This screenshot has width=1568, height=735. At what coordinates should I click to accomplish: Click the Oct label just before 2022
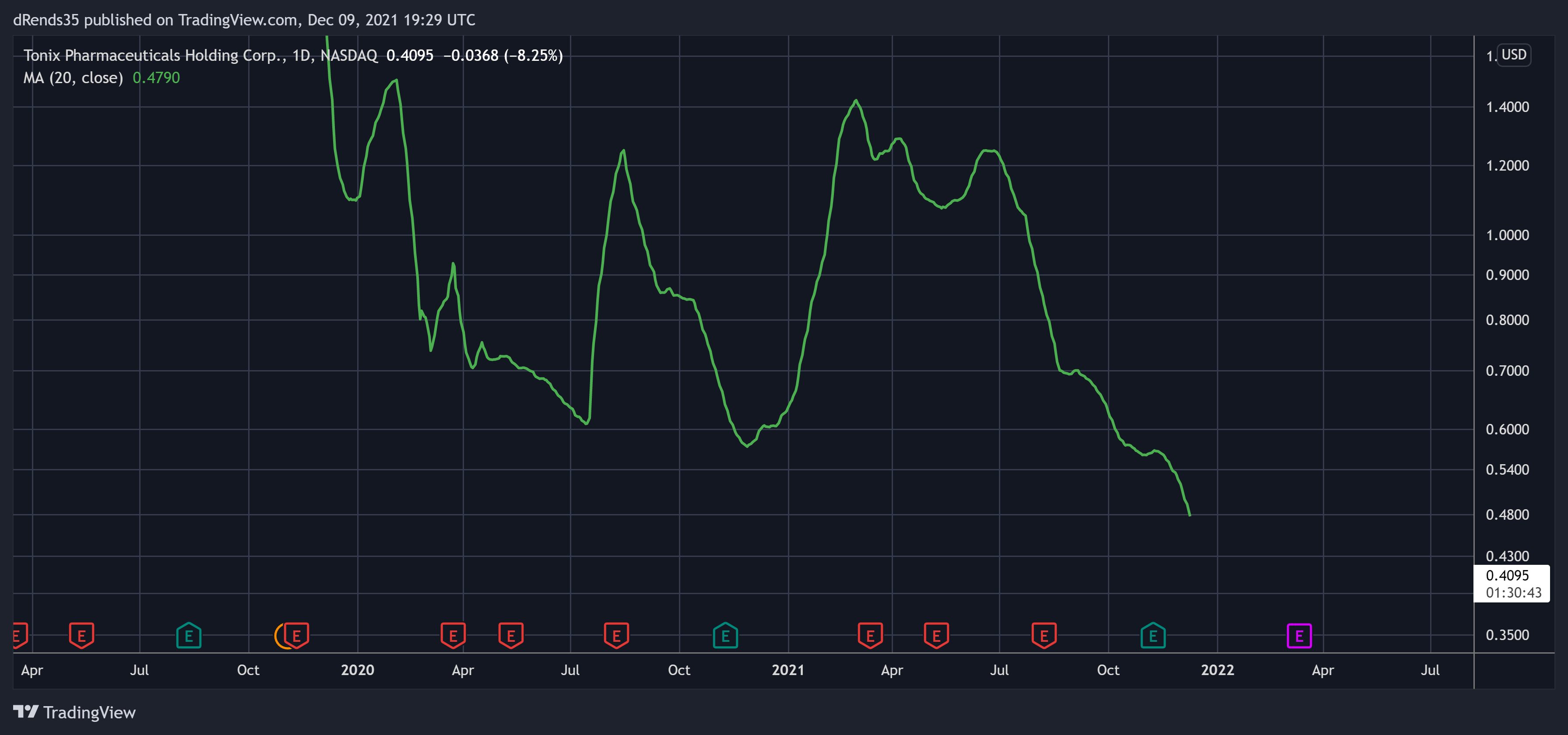pyautogui.click(x=1108, y=670)
